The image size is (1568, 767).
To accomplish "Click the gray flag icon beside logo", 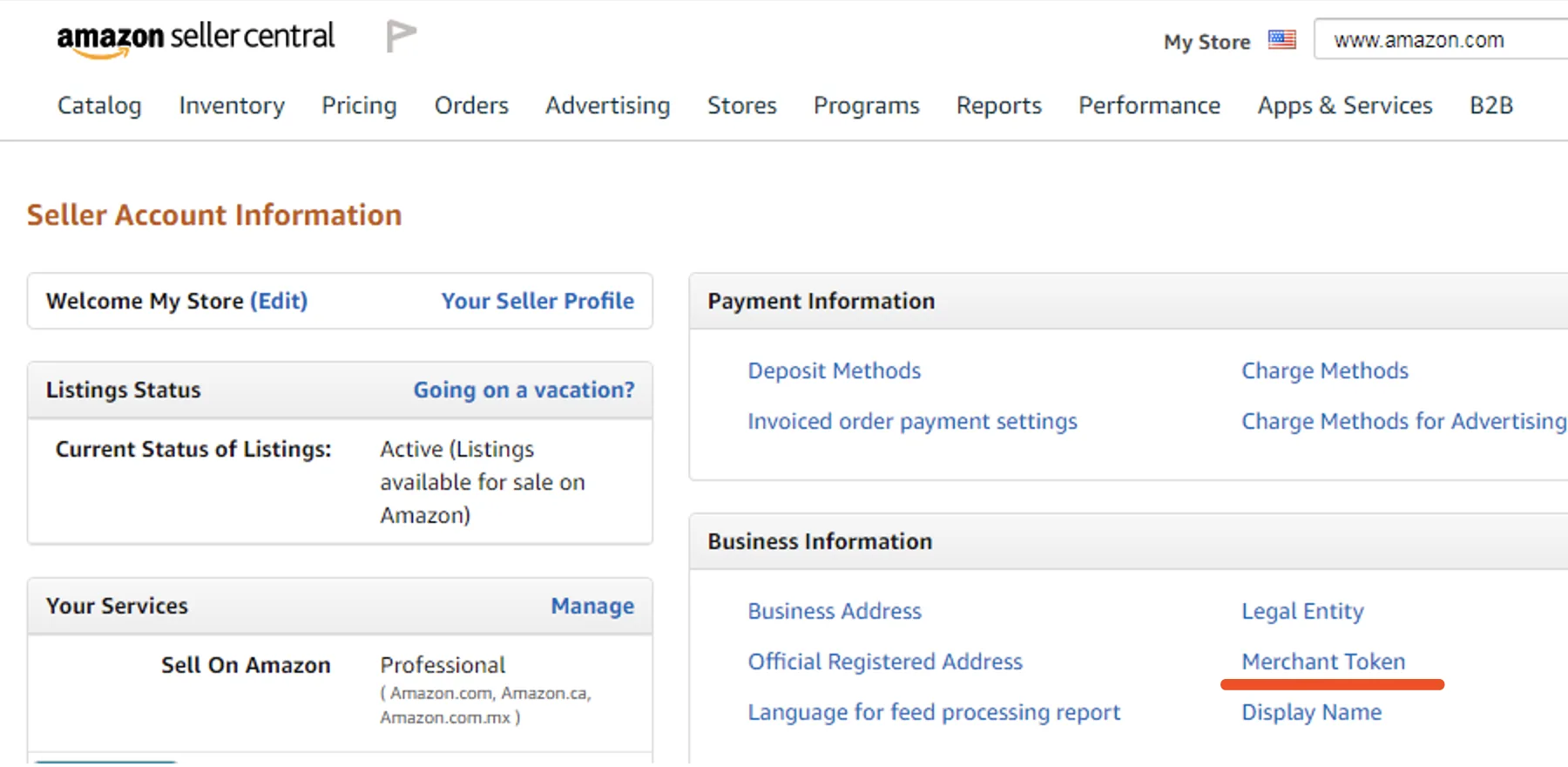I will pos(401,36).
